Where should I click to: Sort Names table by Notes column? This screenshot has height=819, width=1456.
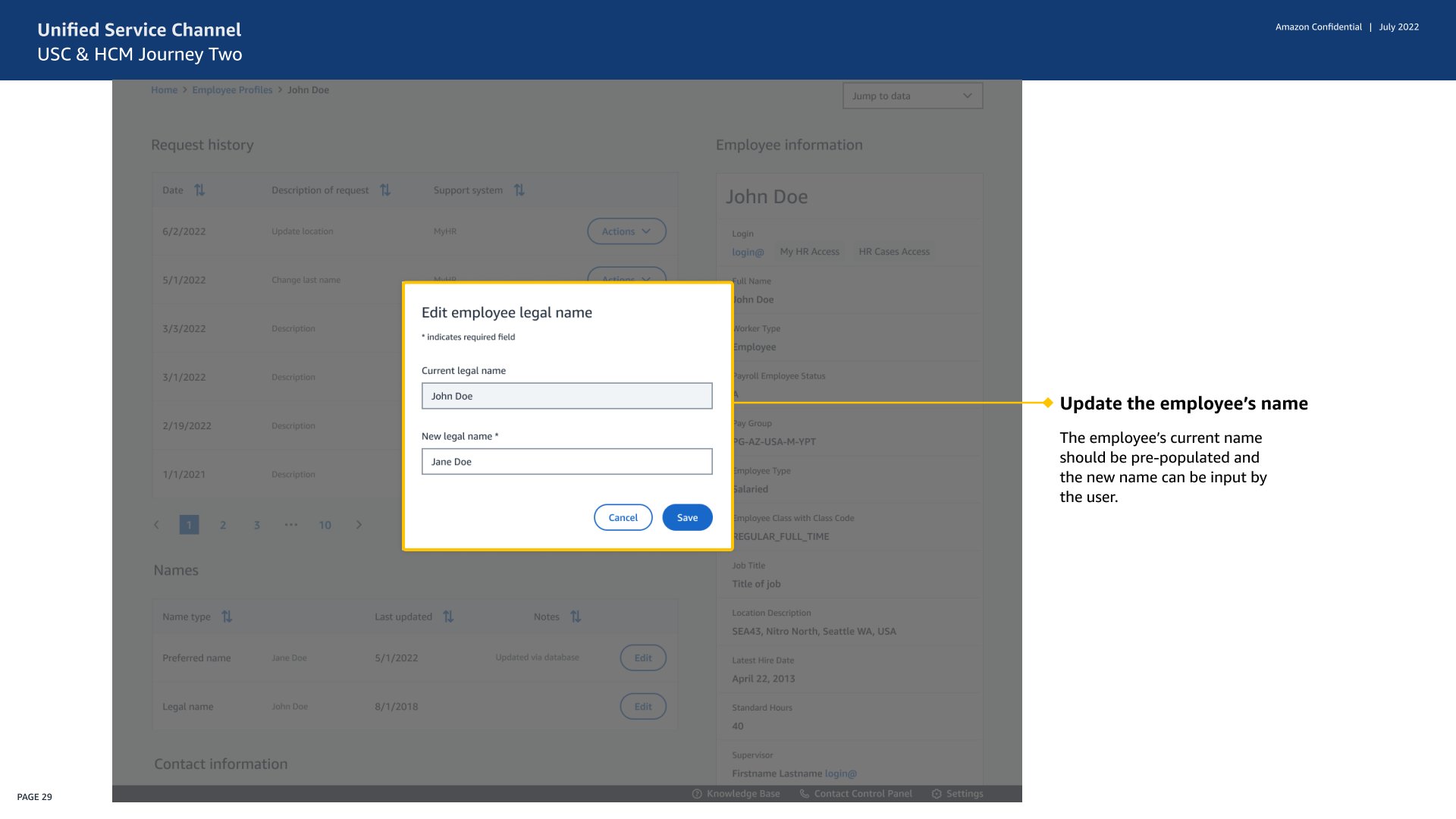coord(576,617)
